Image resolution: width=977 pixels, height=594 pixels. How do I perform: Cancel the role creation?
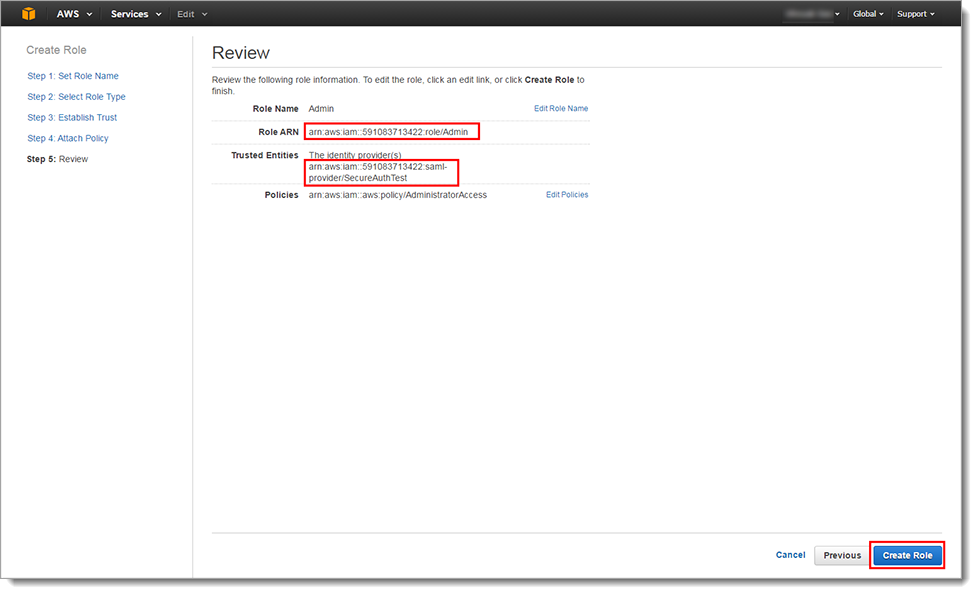(x=790, y=555)
